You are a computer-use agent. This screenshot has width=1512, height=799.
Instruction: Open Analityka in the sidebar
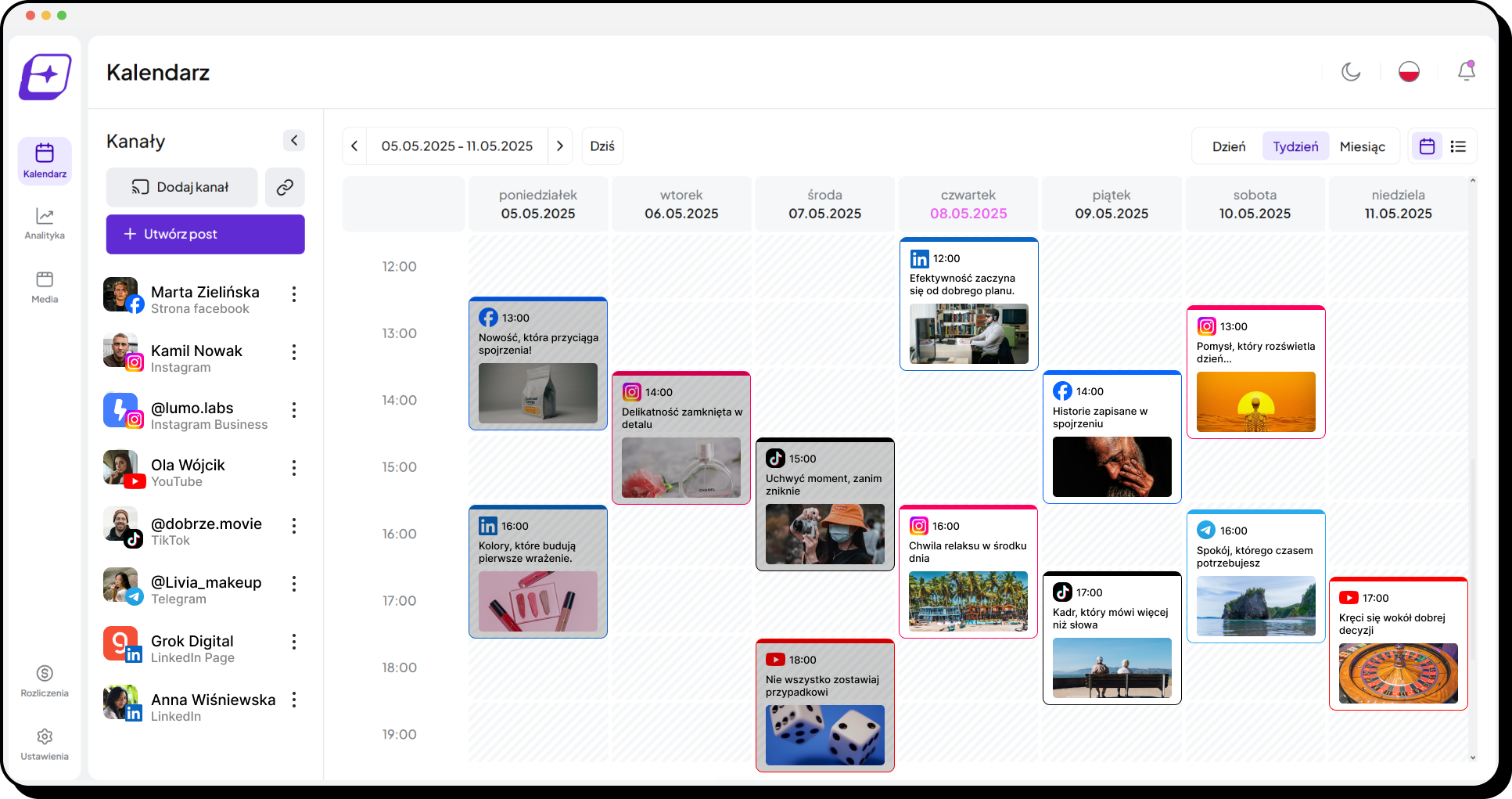click(x=45, y=224)
